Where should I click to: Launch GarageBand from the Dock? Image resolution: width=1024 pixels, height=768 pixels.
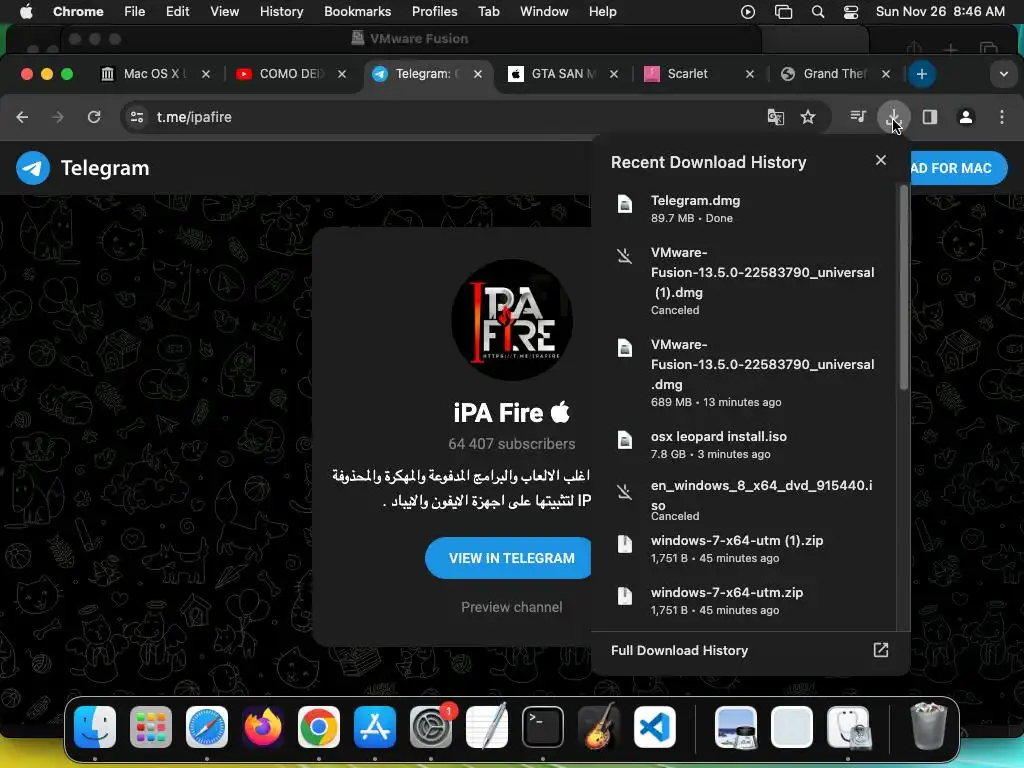pos(599,727)
